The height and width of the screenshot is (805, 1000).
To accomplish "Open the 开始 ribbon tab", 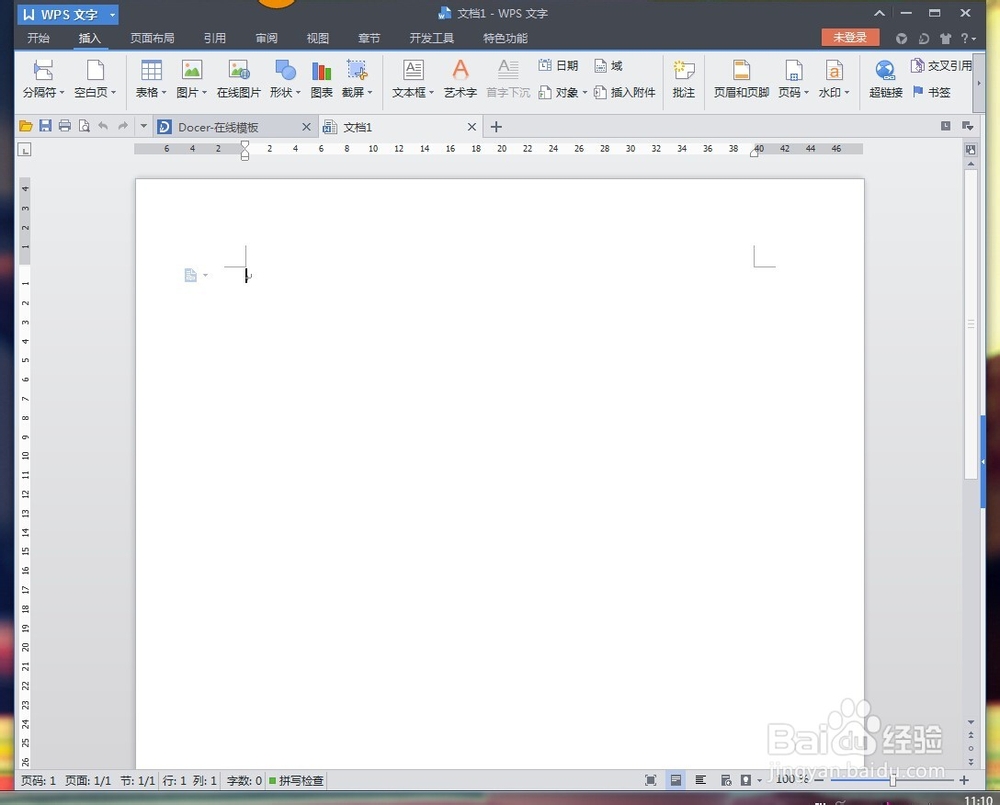I will (38, 38).
